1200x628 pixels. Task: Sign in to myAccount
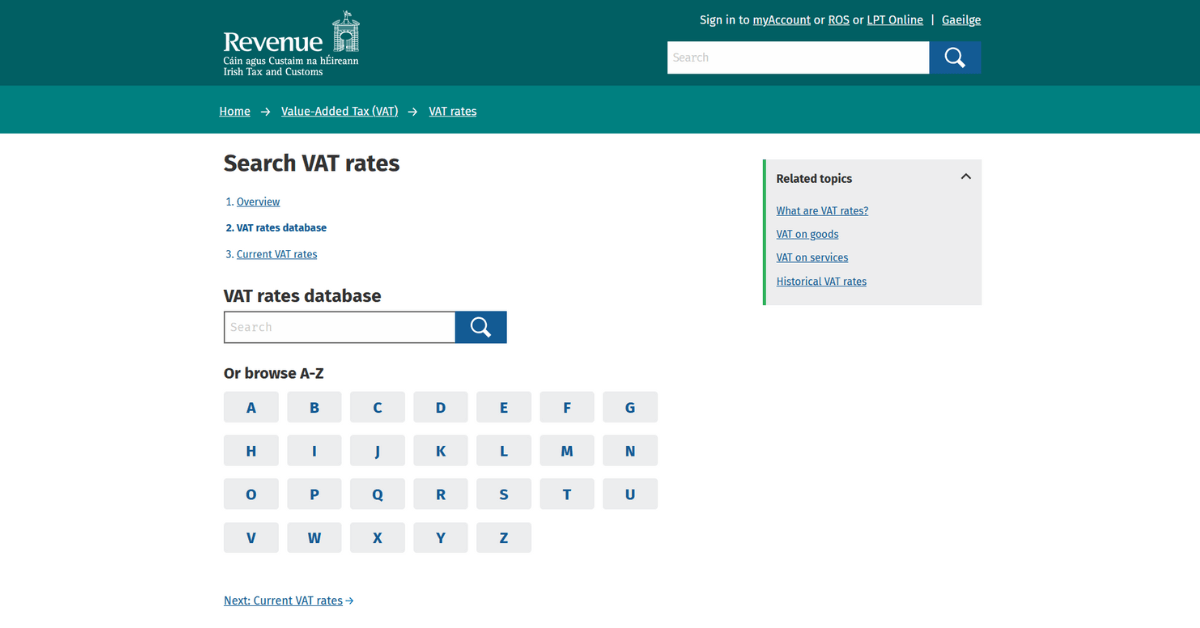(x=781, y=19)
